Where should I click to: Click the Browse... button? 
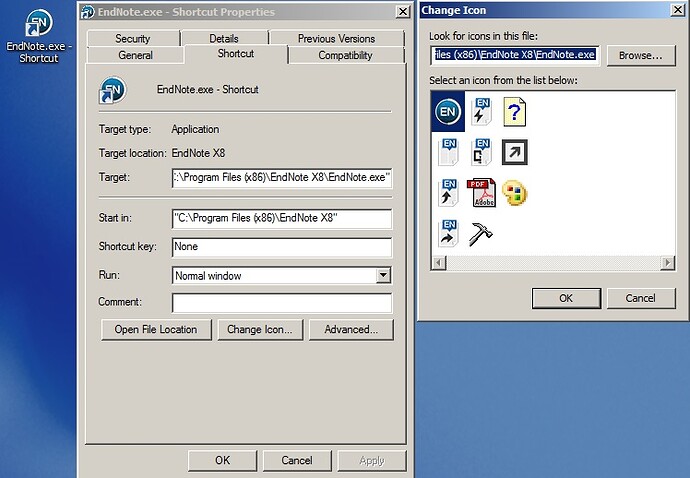(641, 55)
